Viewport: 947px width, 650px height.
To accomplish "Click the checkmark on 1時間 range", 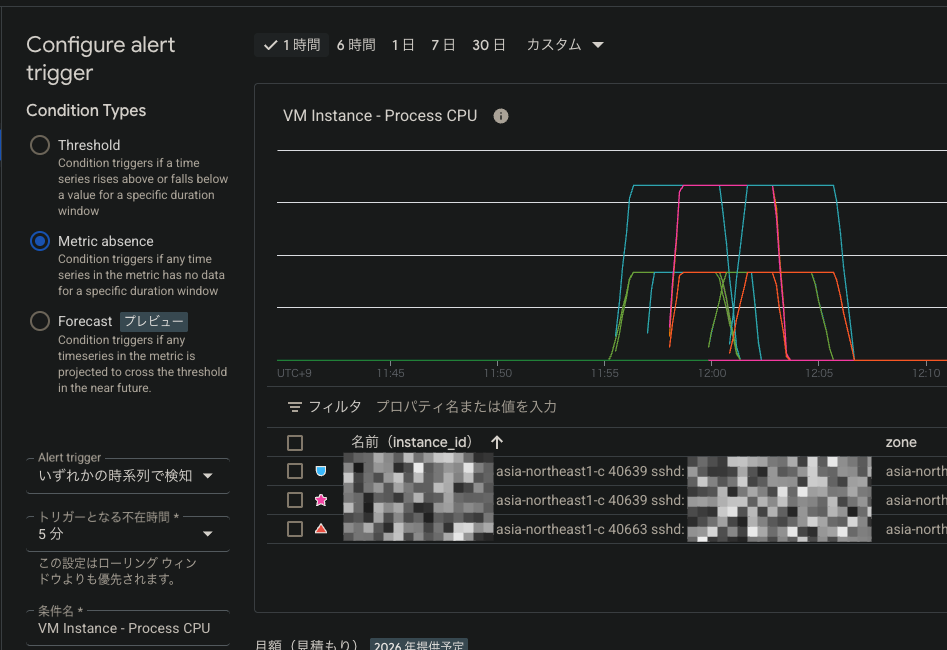I will coord(270,45).
